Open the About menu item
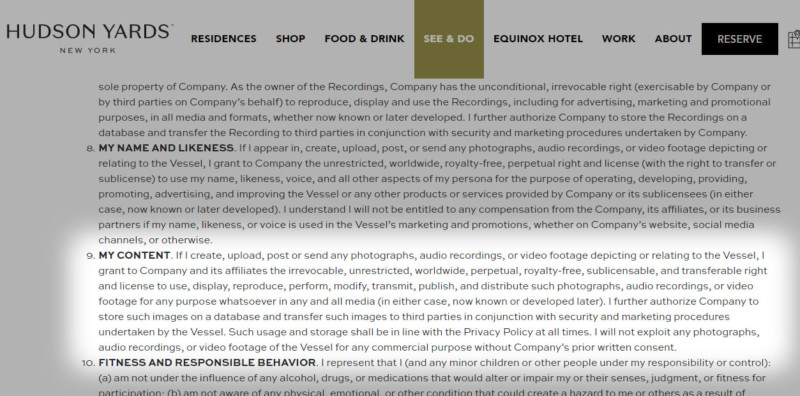 (673, 39)
